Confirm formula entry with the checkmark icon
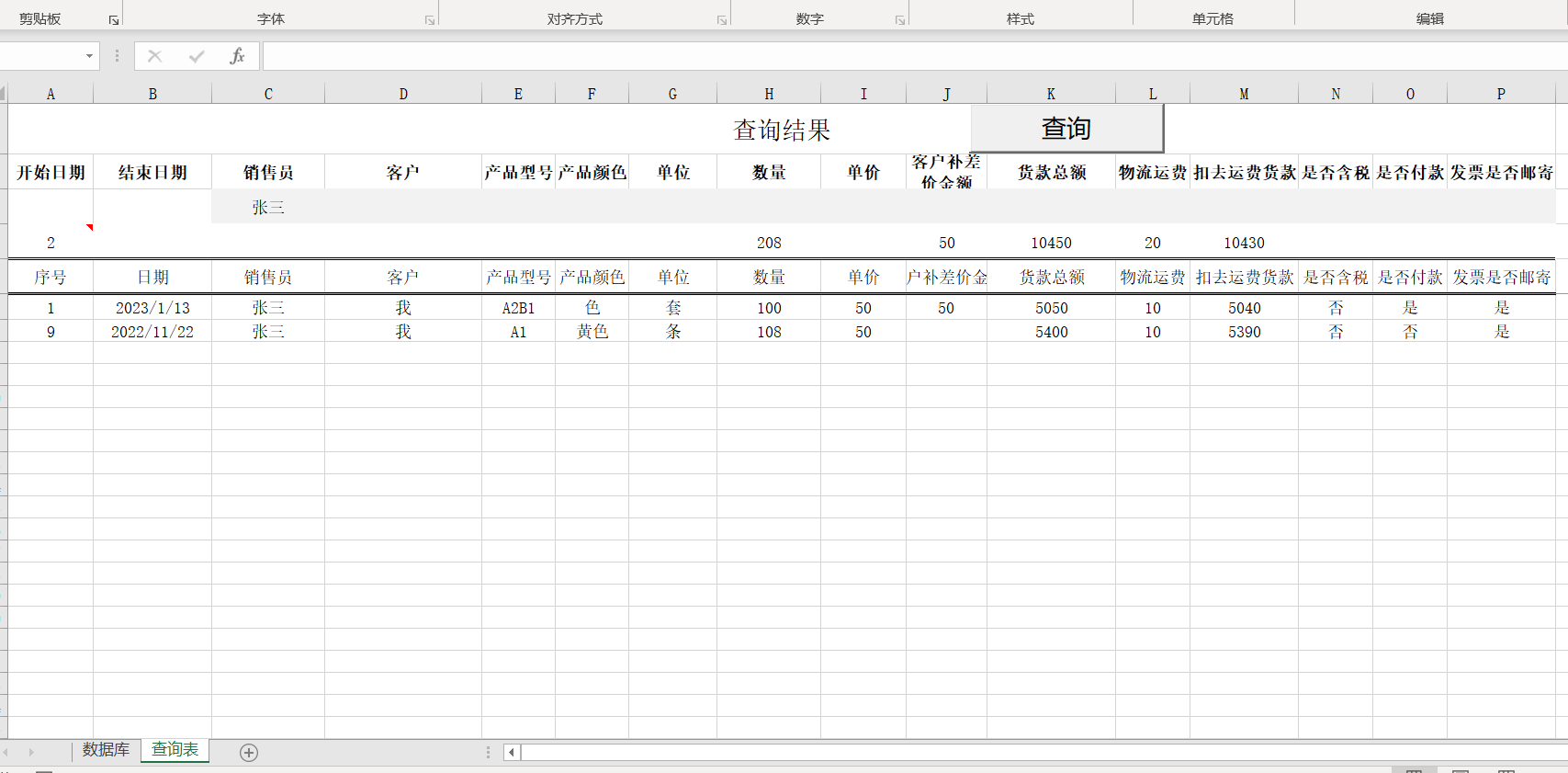This screenshot has height=773, width=1568. tap(196, 56)
